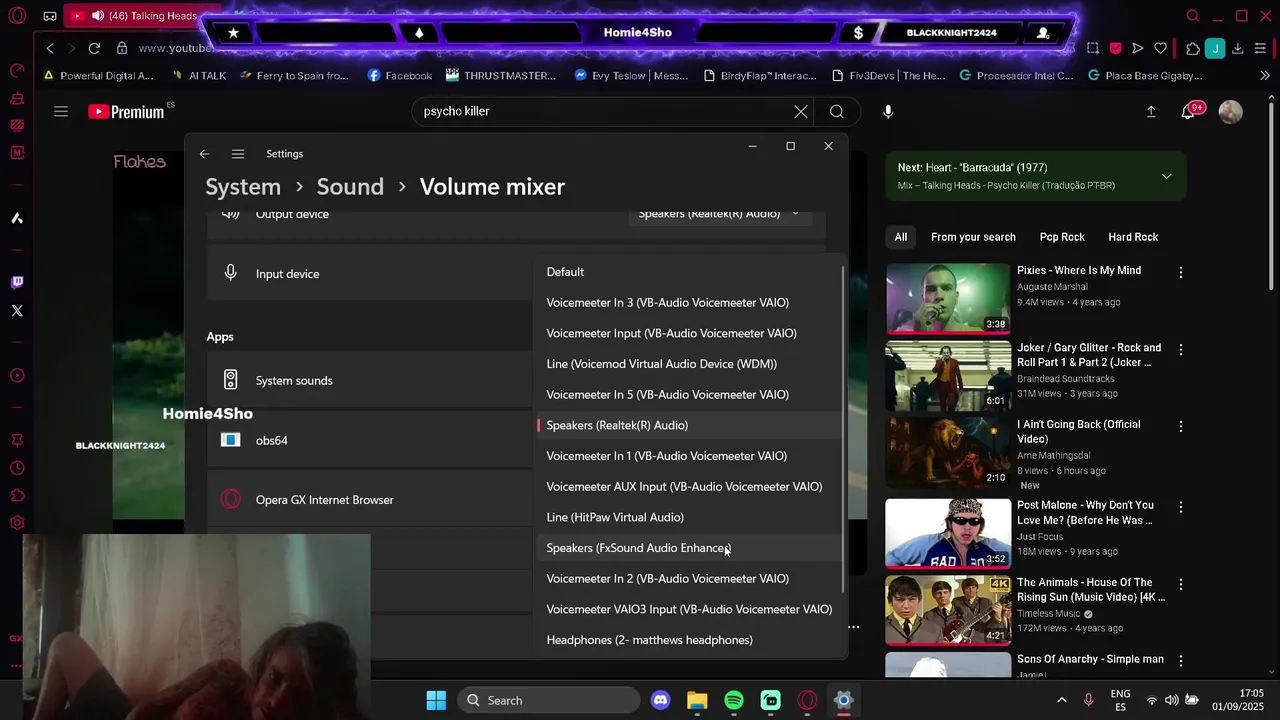This screenshot has height=720, width=1280.
Task: Click the Opera logo menu icon
Action: point(17,16)
